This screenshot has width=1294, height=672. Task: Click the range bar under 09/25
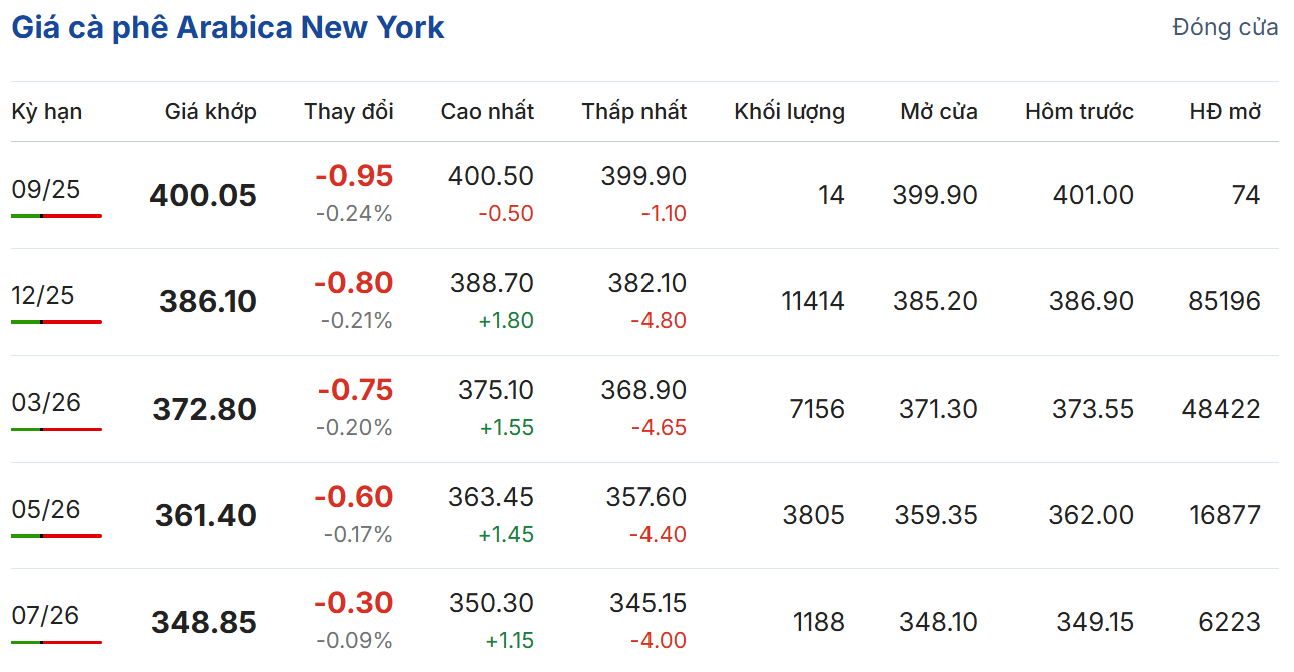tap(57, 215)
